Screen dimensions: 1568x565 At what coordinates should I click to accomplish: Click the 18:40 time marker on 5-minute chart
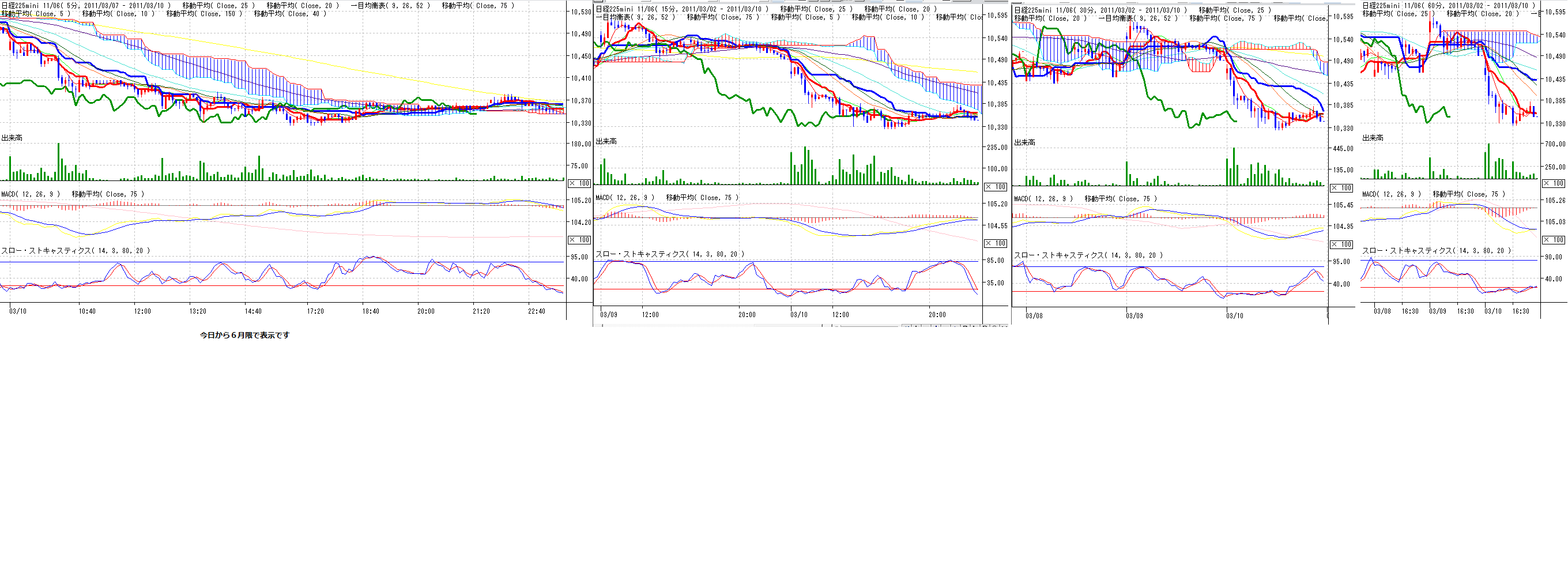(370, 311)
